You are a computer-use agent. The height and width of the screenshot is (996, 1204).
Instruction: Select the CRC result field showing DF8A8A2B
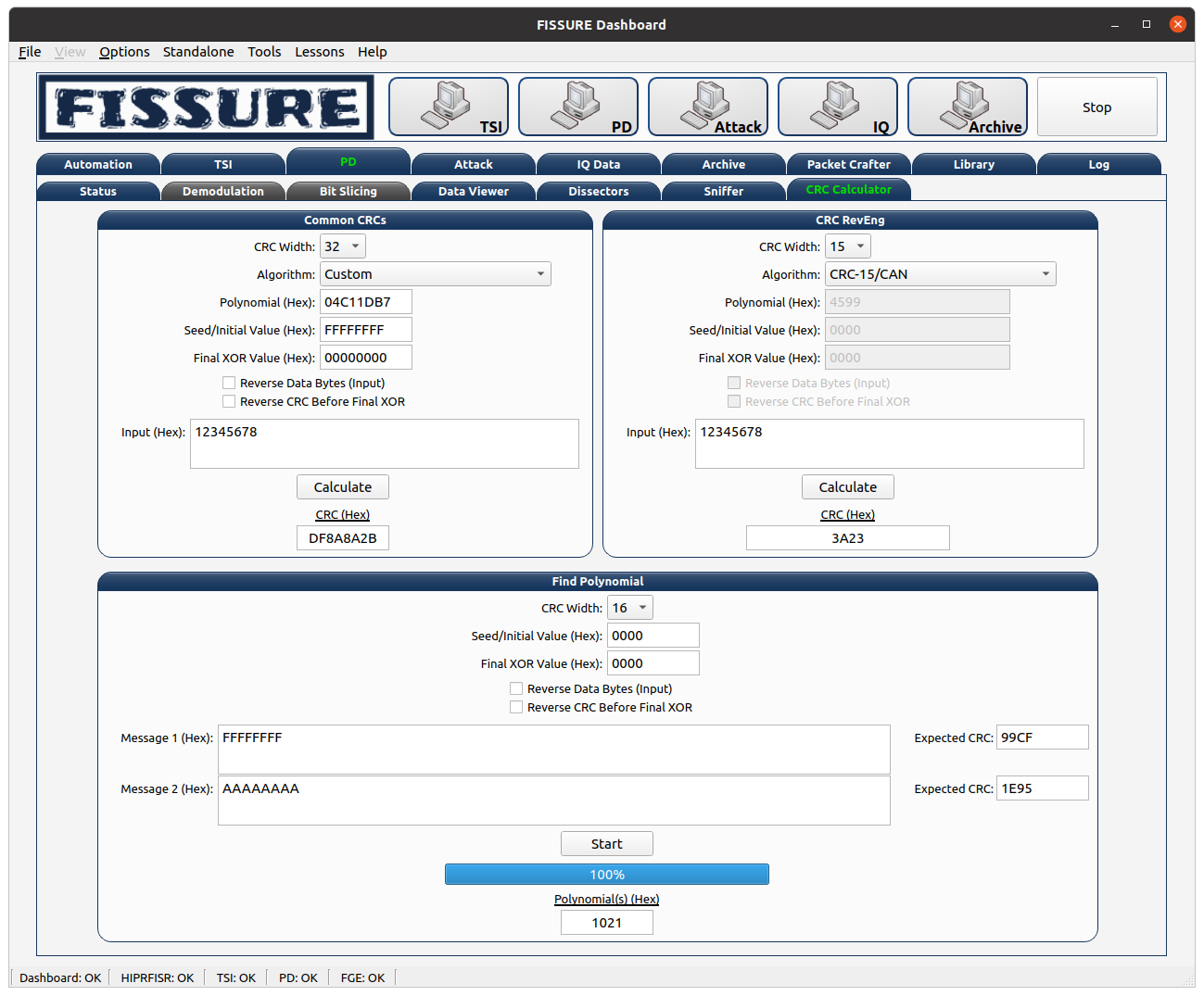coord(343,538)
